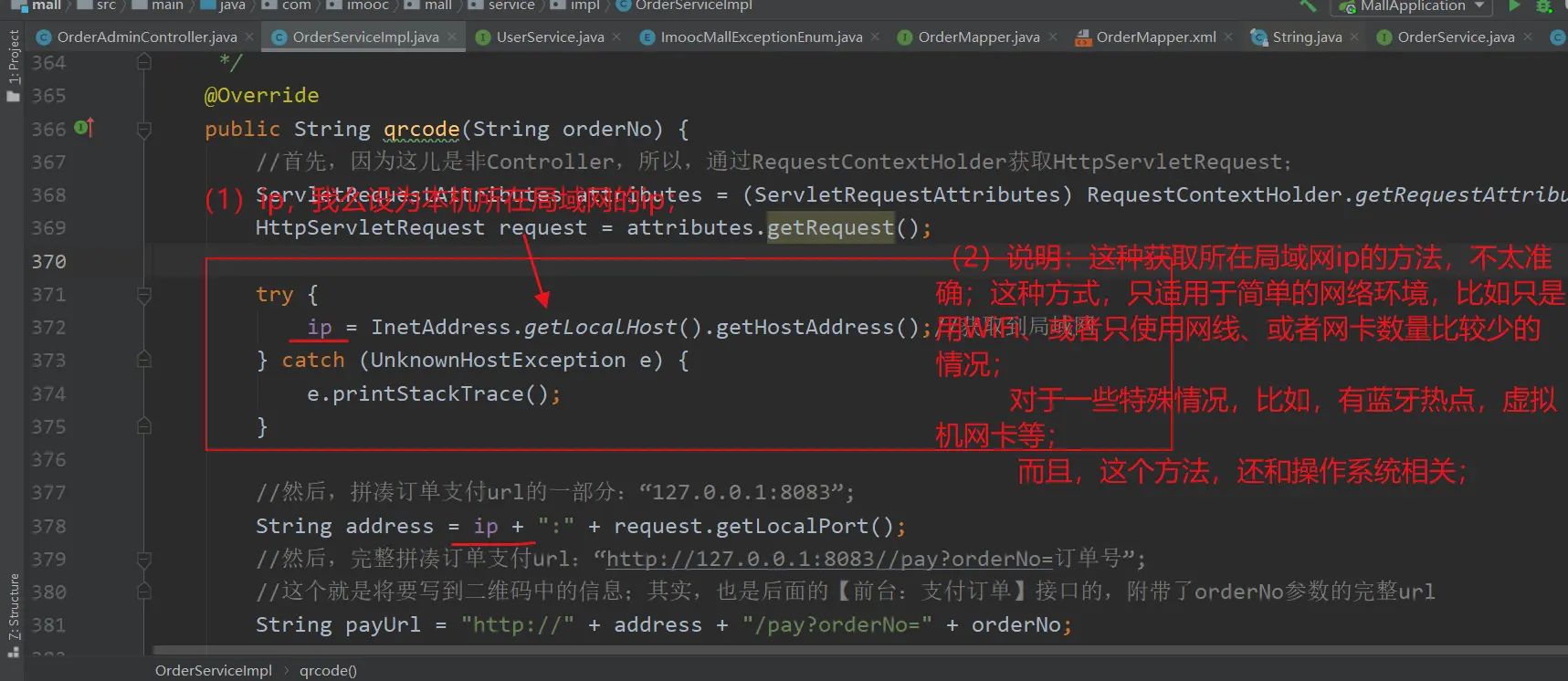Click the UserService.java interface icon
The image size is (1568, 681).
[x=482, y=37]
